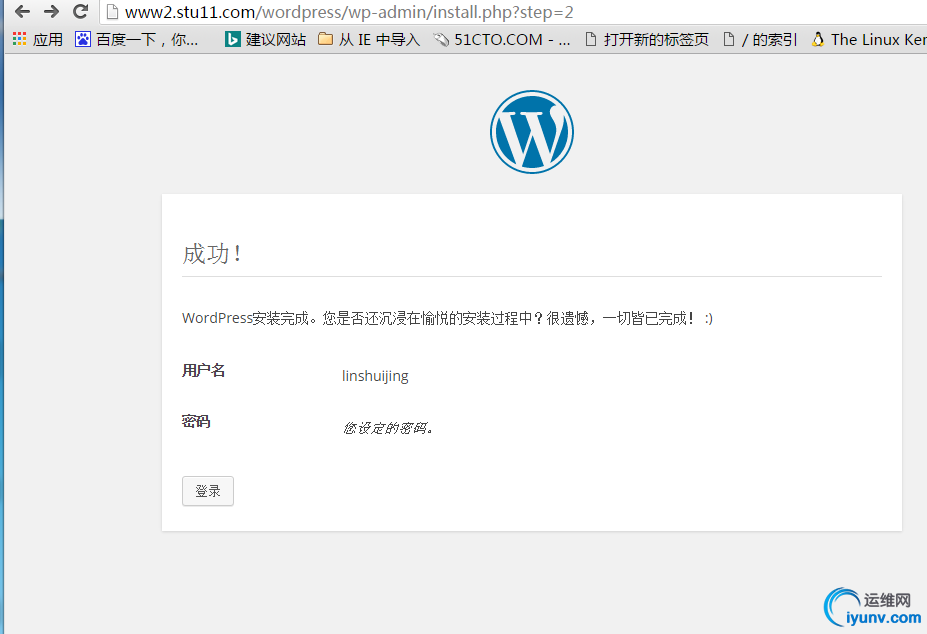
Task: Click the 51CTO.COM bookmark icon
Action: click(441, 40)
